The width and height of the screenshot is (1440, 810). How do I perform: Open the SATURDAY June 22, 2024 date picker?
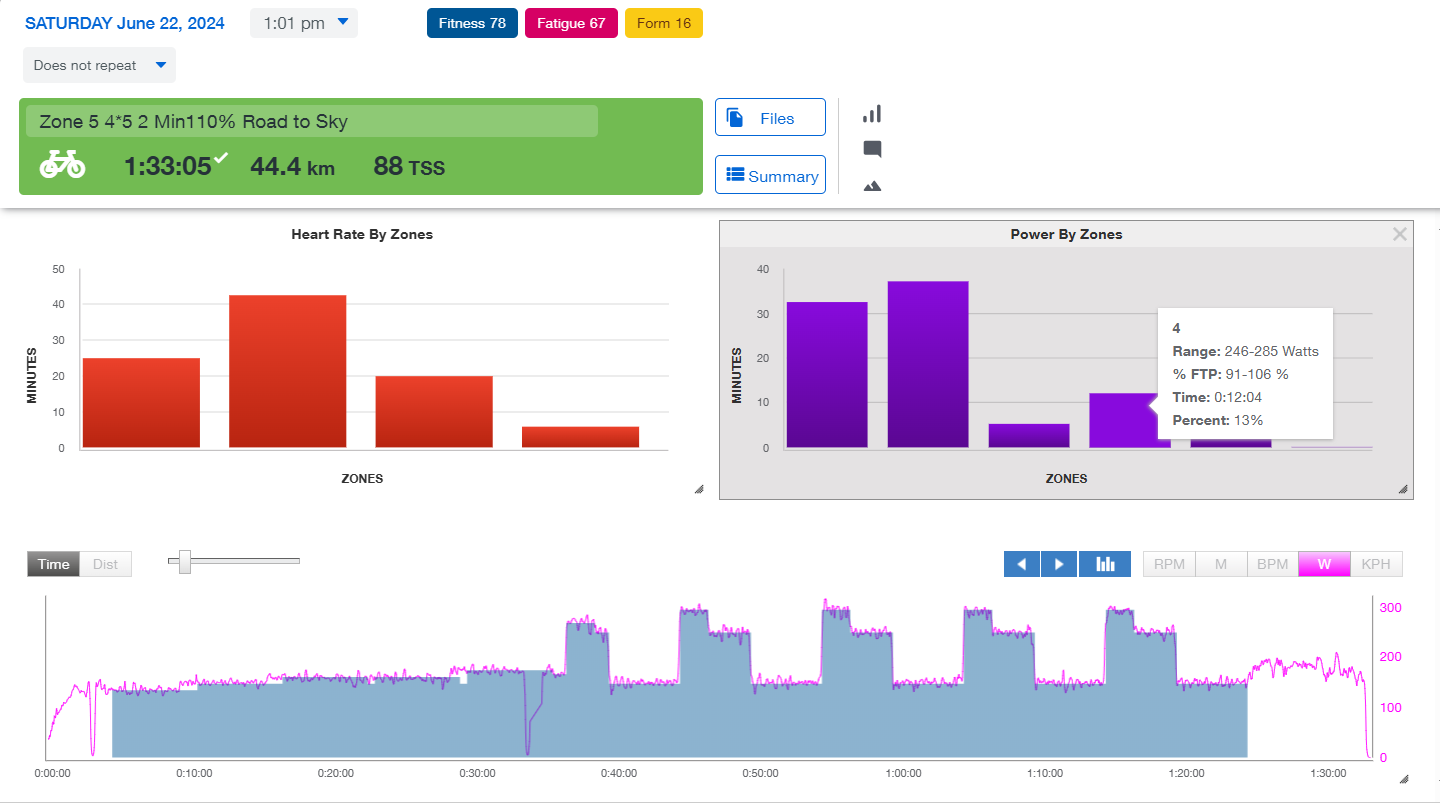point(125,23)
